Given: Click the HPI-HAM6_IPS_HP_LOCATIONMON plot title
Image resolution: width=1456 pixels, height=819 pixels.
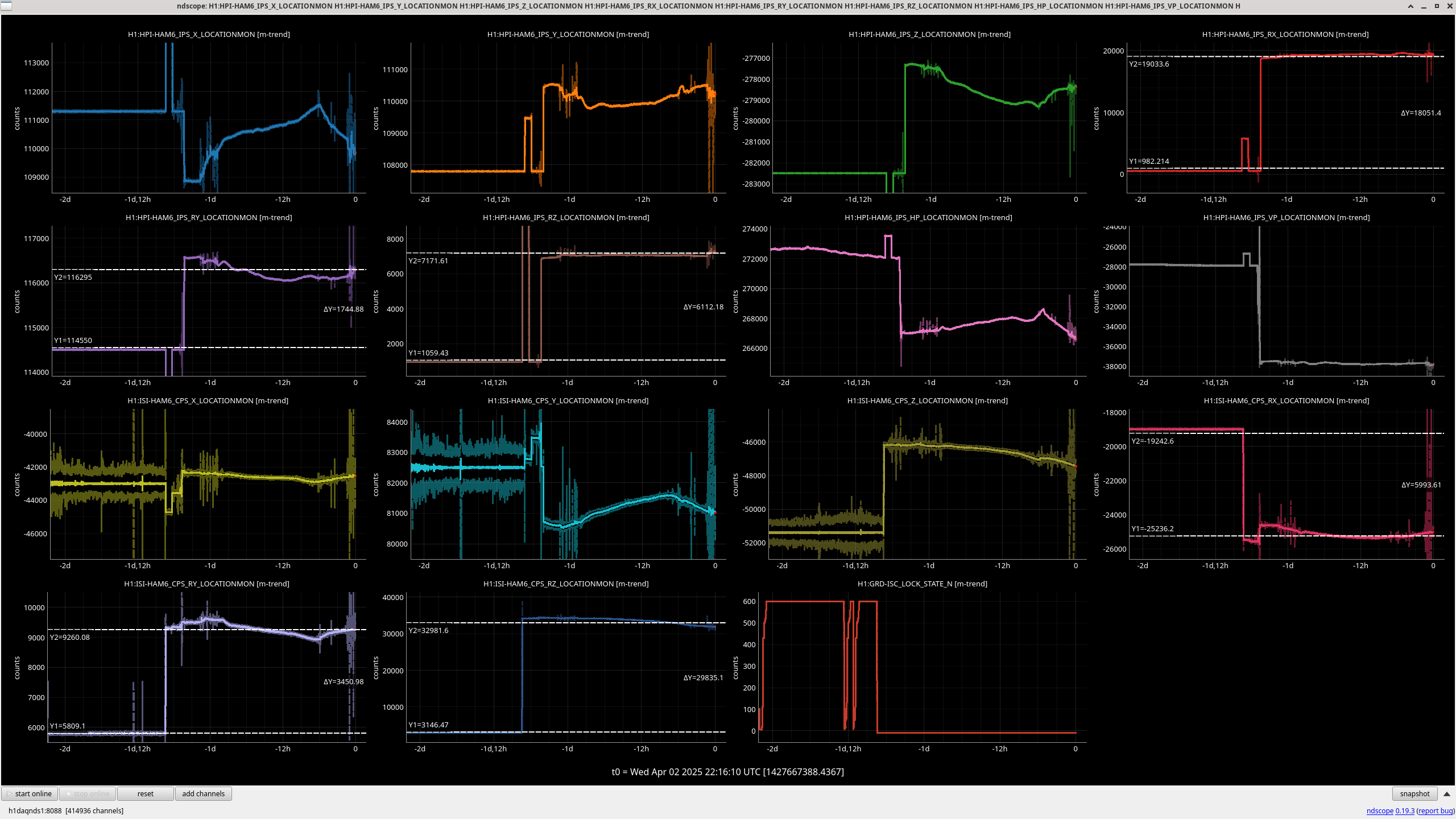Looking at the screenshot, I should [x=928, y=217].
